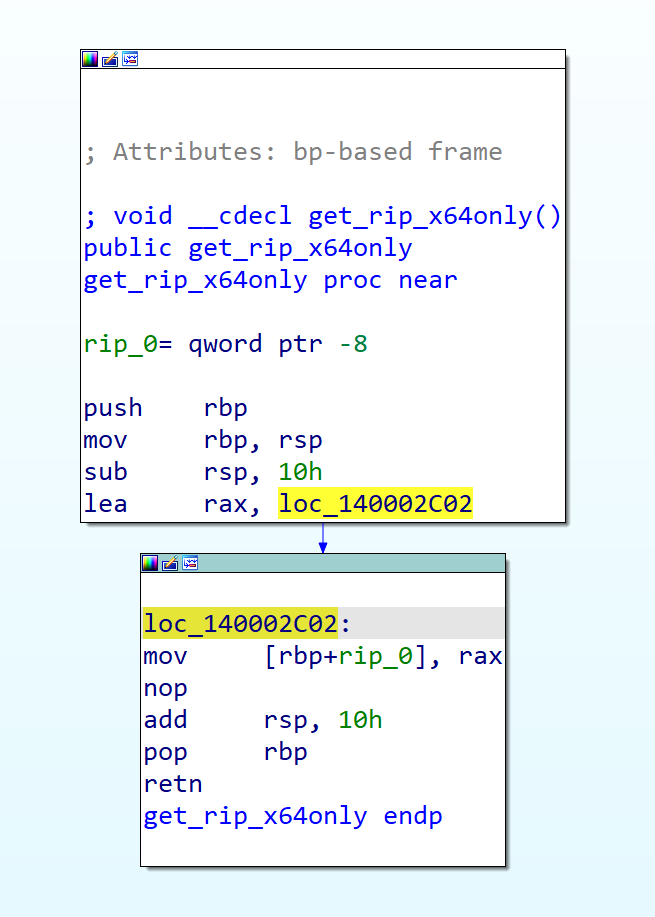Click the teal title bar of the lower block
The image size is (655, 917).
[350, 563]
